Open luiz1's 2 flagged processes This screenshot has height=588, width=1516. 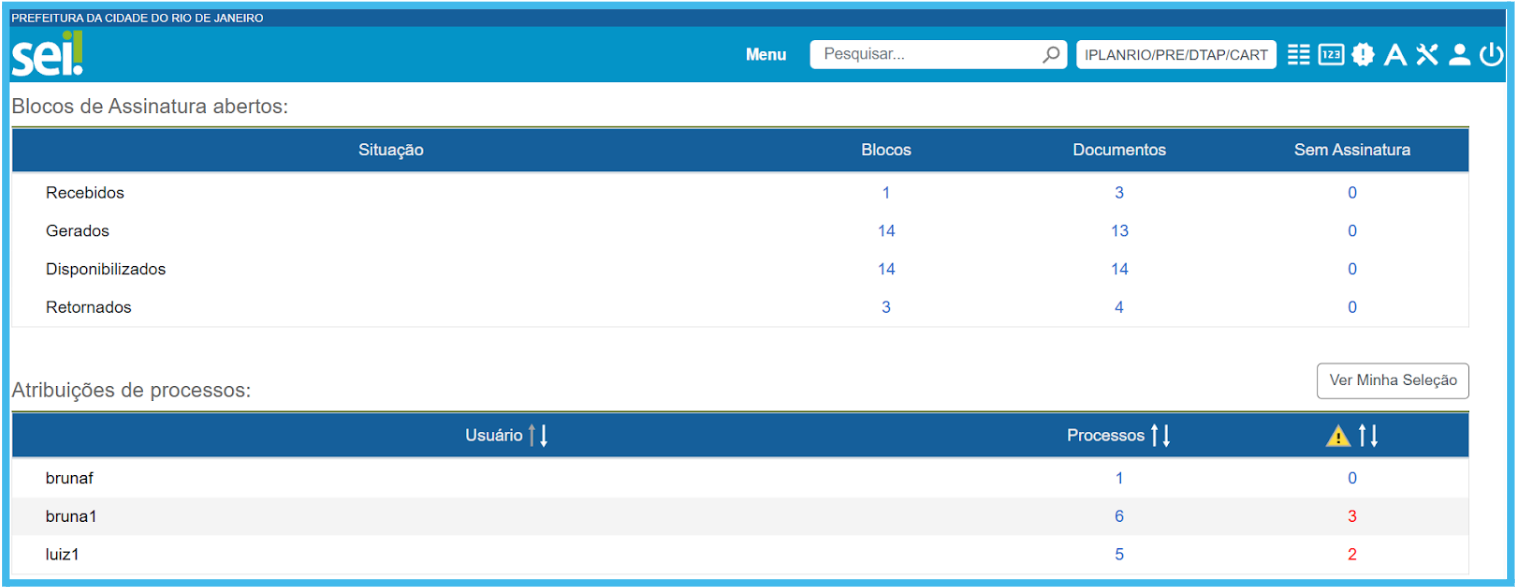pos(1352,554)
